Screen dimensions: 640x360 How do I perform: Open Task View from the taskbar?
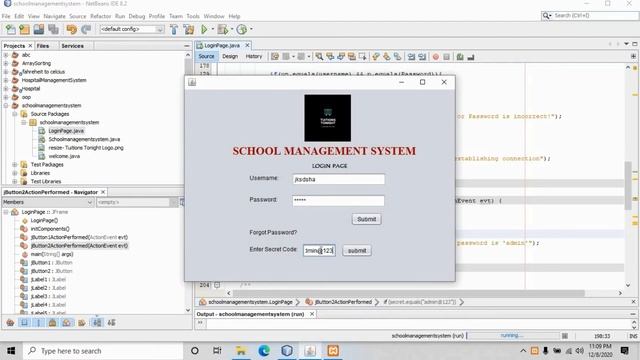[217, 351]
